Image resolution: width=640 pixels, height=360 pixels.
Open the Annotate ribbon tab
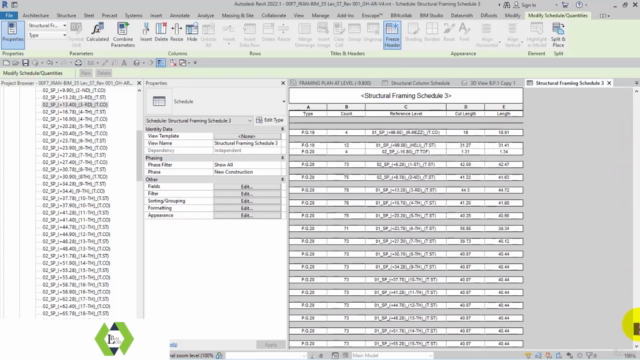[180, 16]
